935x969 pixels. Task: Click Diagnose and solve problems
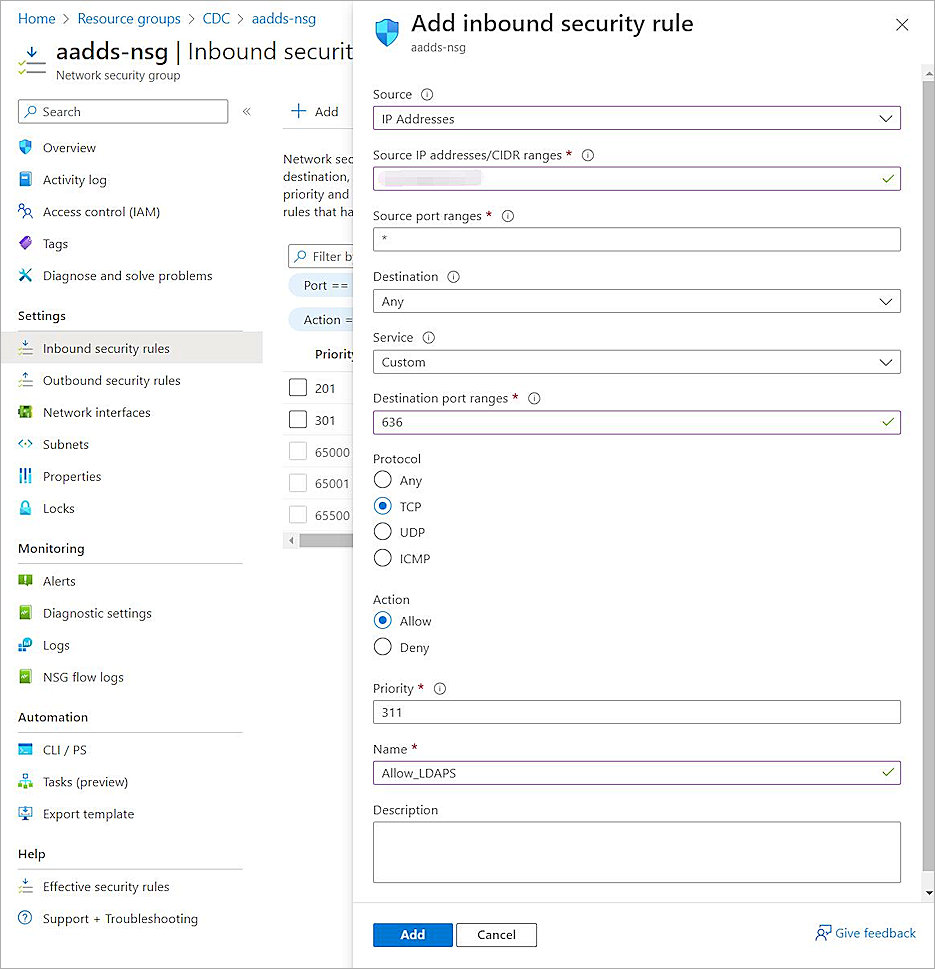click(x=127, y=275)
